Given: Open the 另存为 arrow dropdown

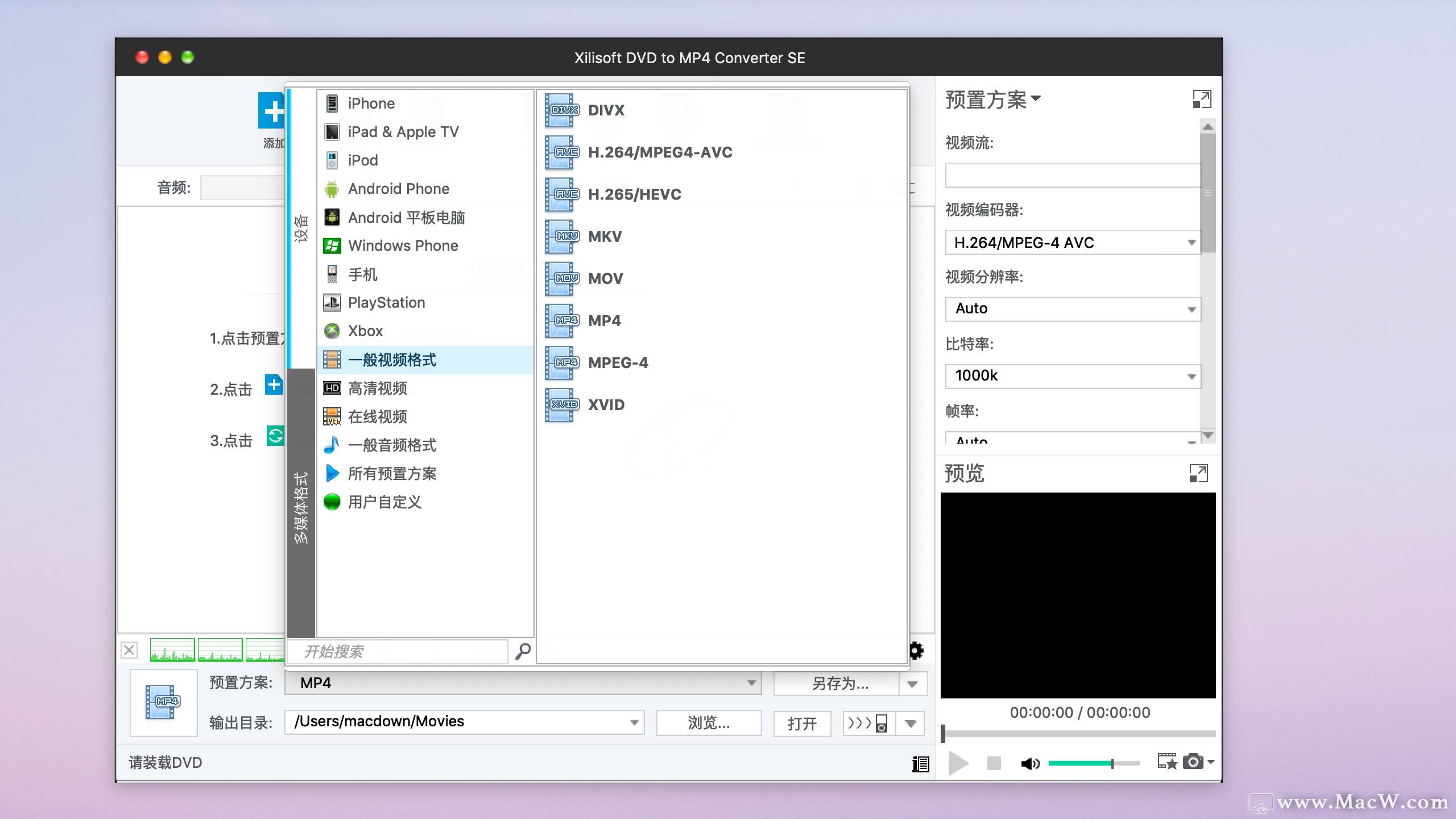Looking at the screenshot, I should pyautogui.click(x=913, y=684).
